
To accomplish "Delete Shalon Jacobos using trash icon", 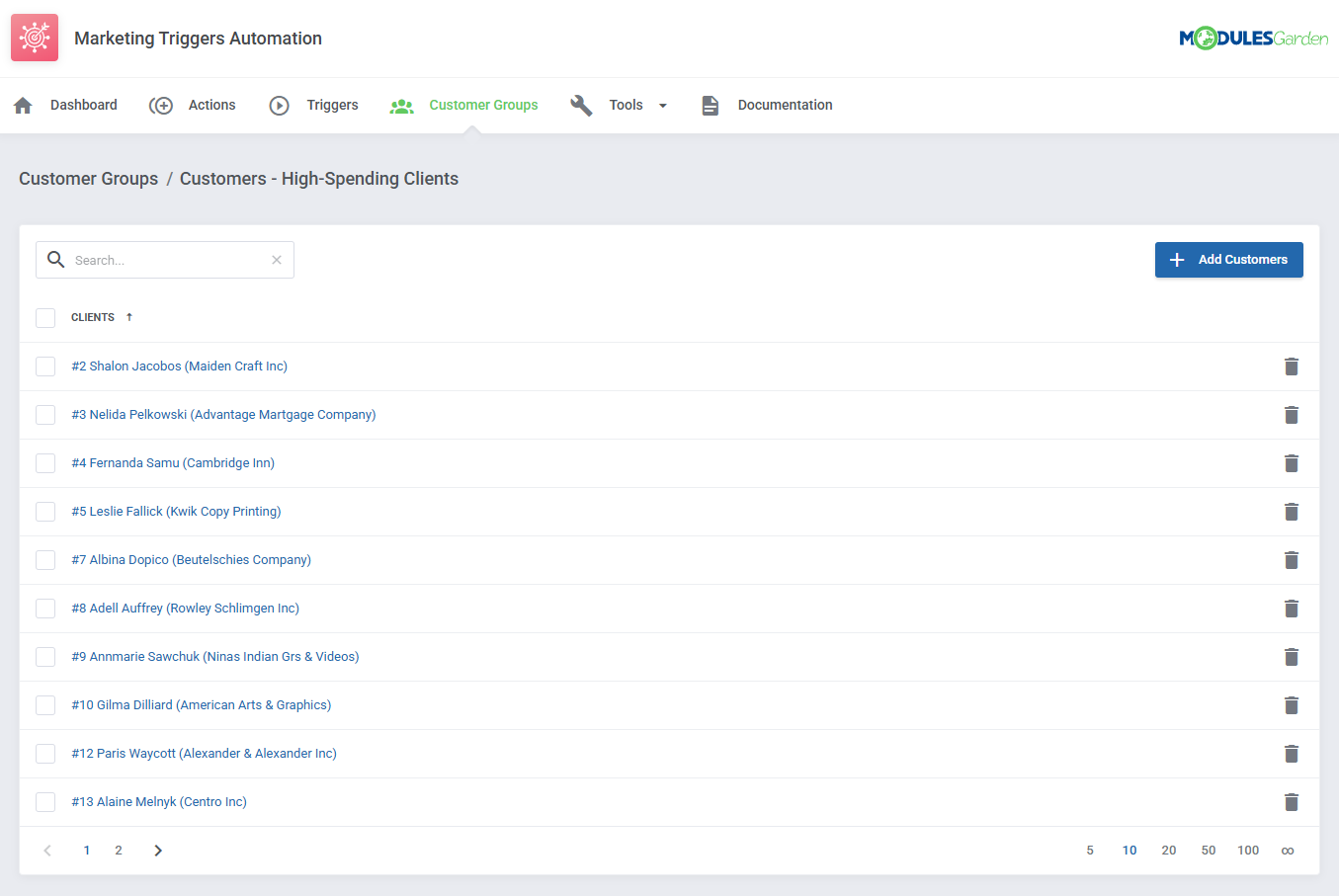I will pyautogui.click(x=1292, y=367).
